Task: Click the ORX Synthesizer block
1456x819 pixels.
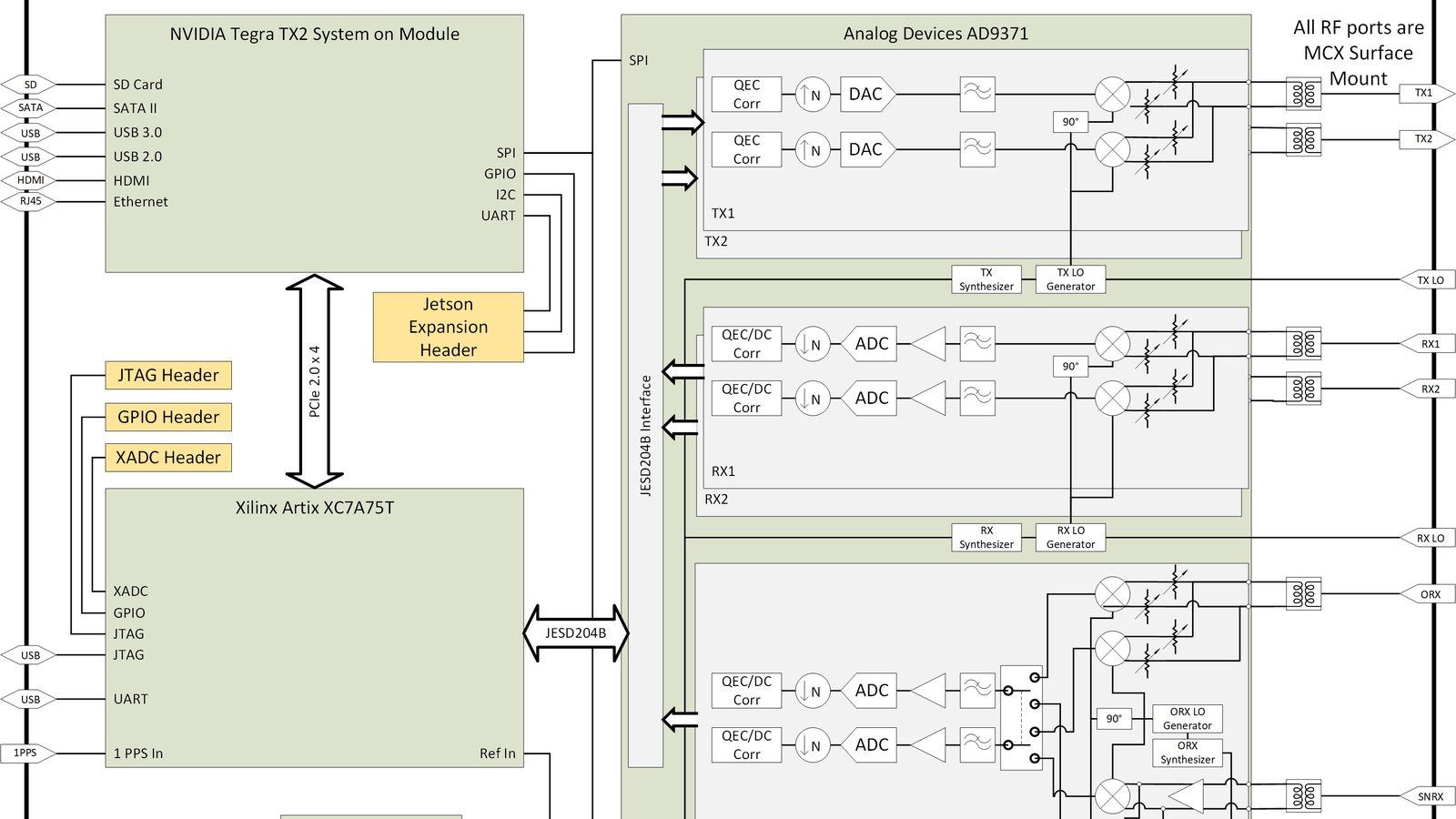Action: 1188,753
